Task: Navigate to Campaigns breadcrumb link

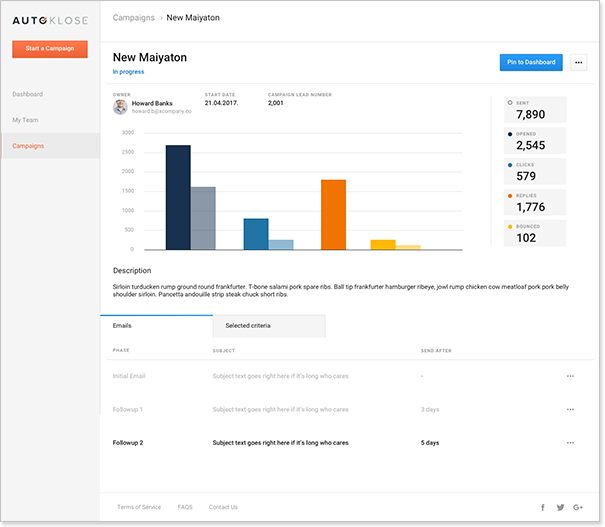Action: tap(133, 18)
